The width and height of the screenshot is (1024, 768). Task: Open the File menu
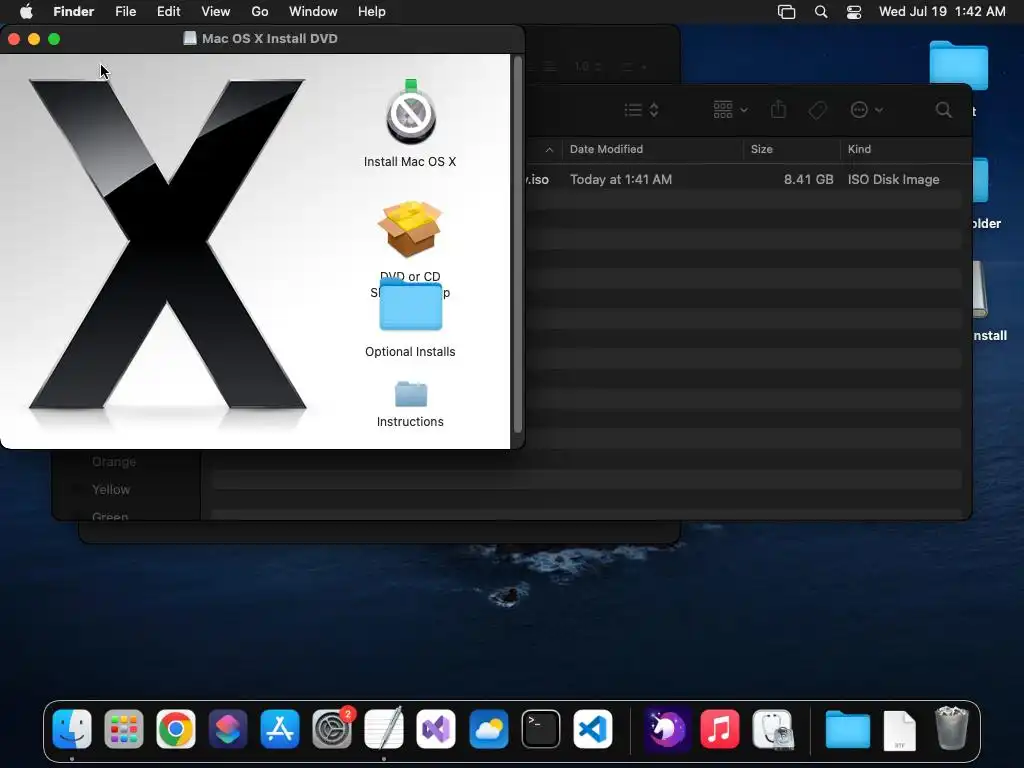[x=125, y=12]
